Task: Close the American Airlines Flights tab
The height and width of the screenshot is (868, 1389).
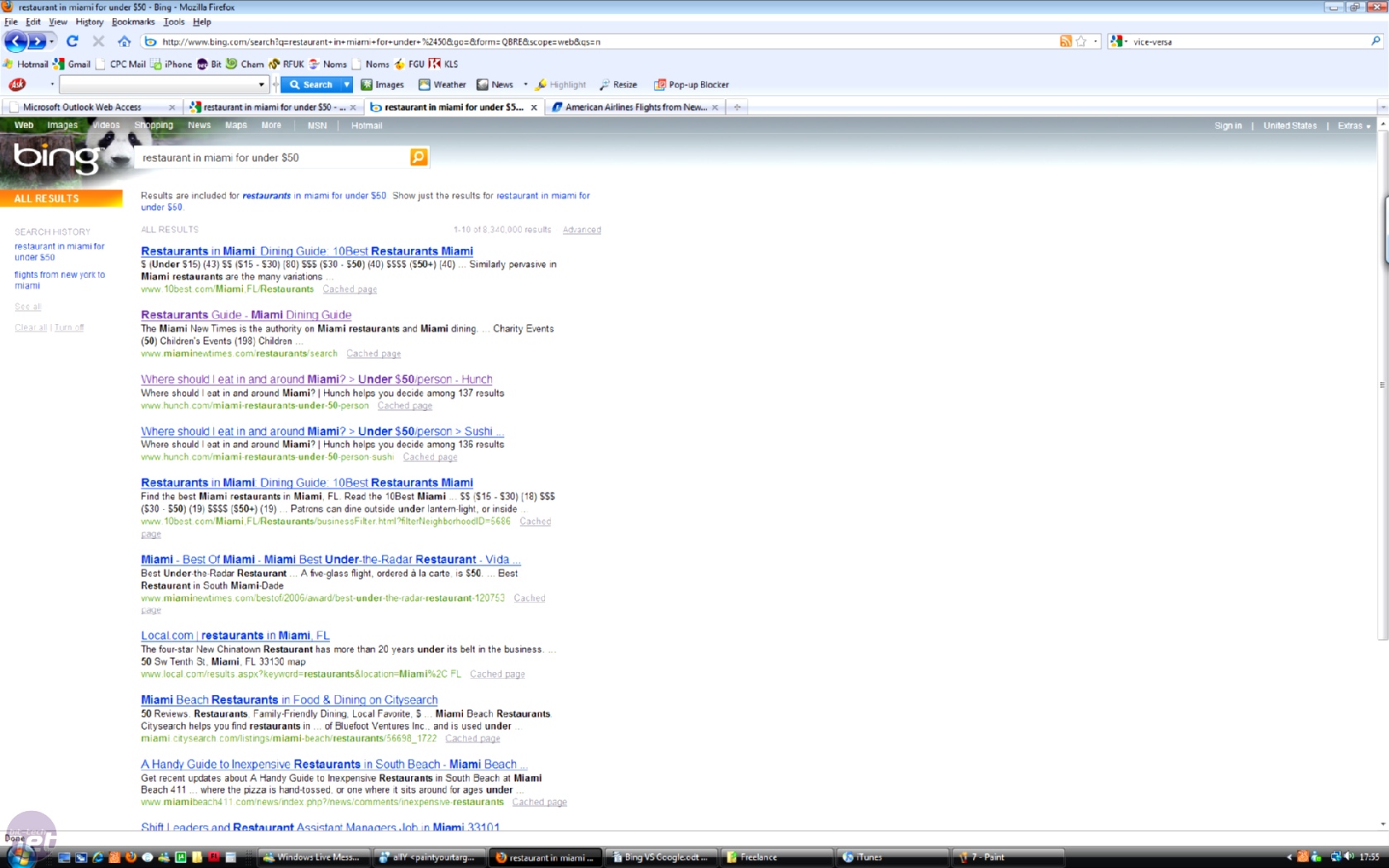Action: coord(715,107)
